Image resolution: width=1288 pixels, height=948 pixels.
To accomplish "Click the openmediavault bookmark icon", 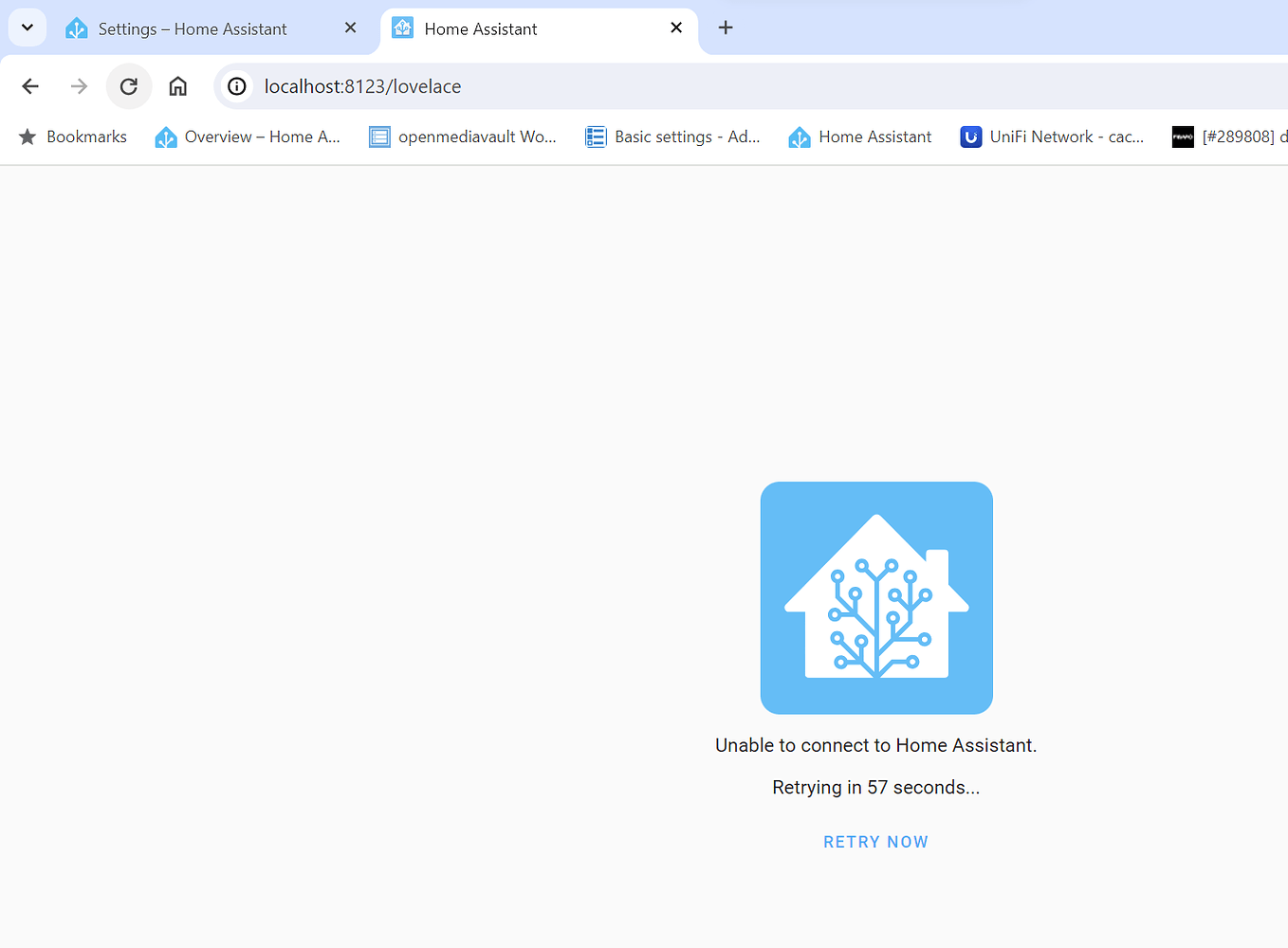I will [379, 137].
